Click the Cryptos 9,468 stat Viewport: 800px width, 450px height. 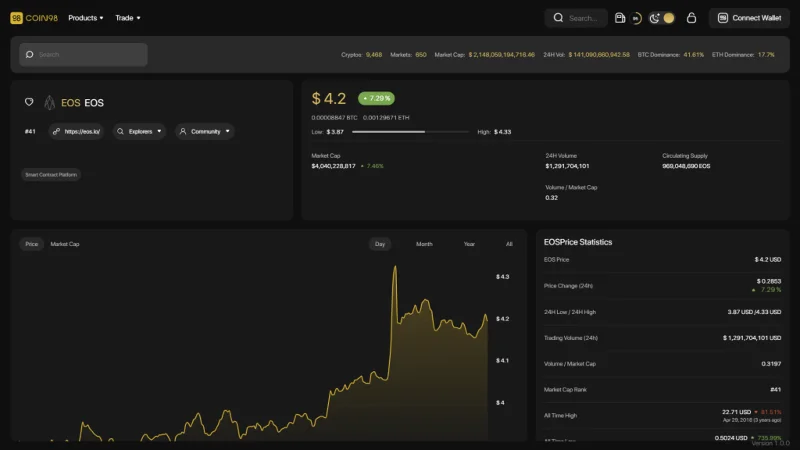click(361, 55)
